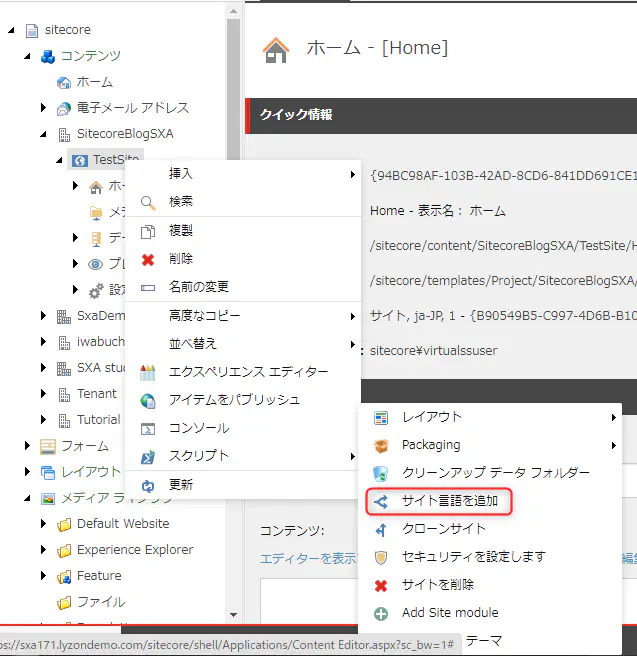Select the ホーム item under コンテンツ
Screen dimensions: 637x656
pyautogui.click(x=95, y=82)
